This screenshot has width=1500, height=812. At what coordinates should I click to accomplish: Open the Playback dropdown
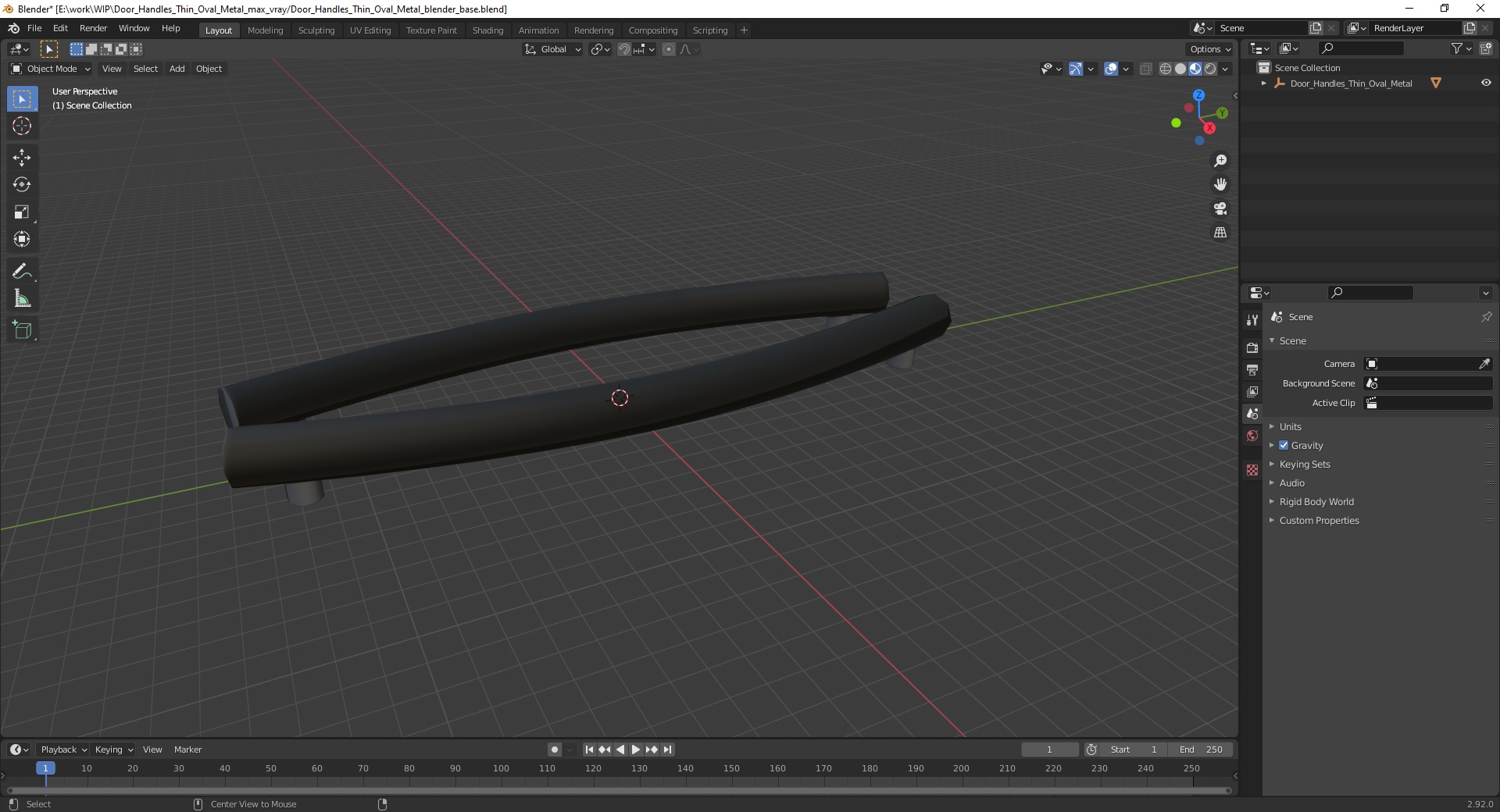(x=62, y=750)
